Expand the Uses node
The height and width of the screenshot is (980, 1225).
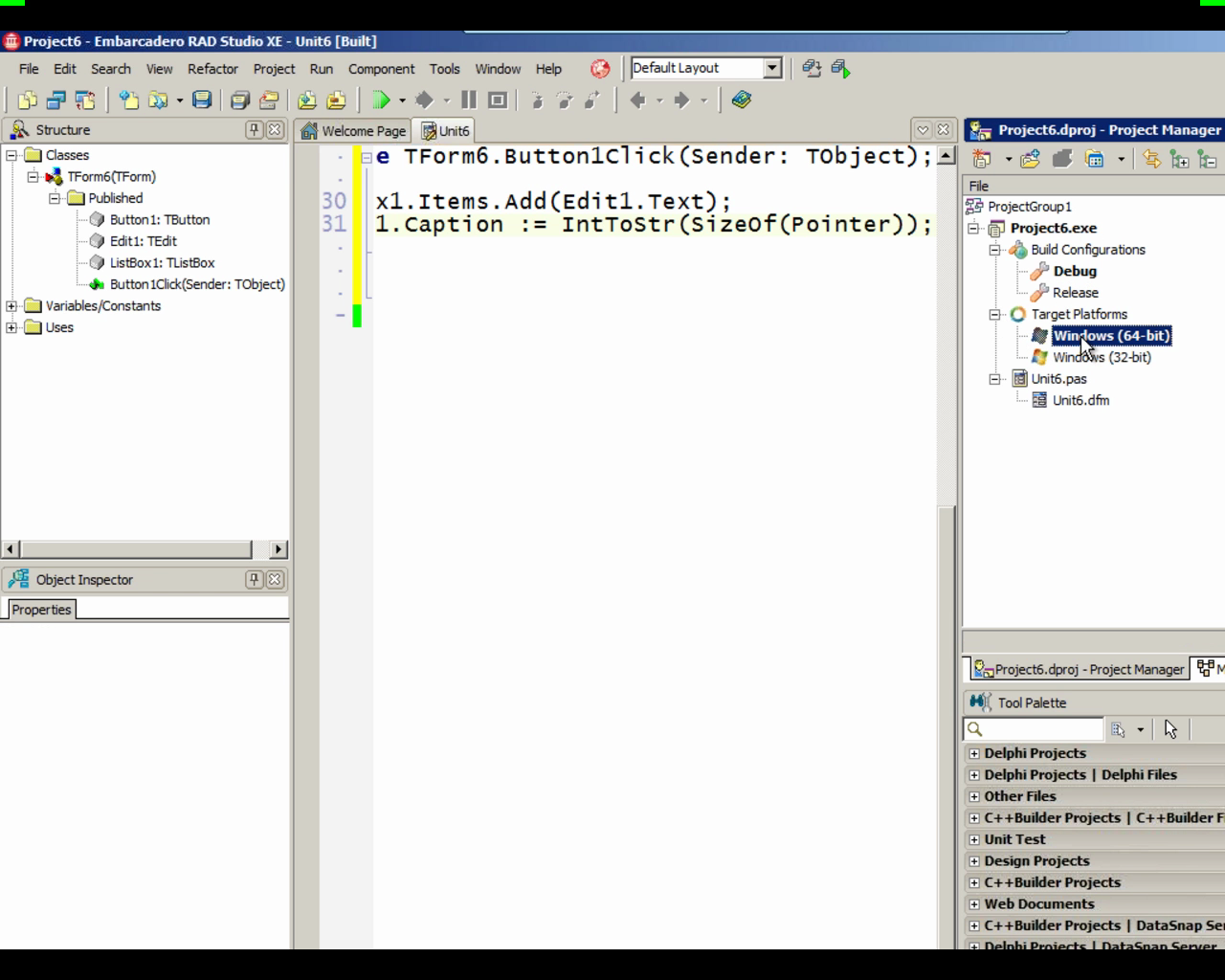11,327
